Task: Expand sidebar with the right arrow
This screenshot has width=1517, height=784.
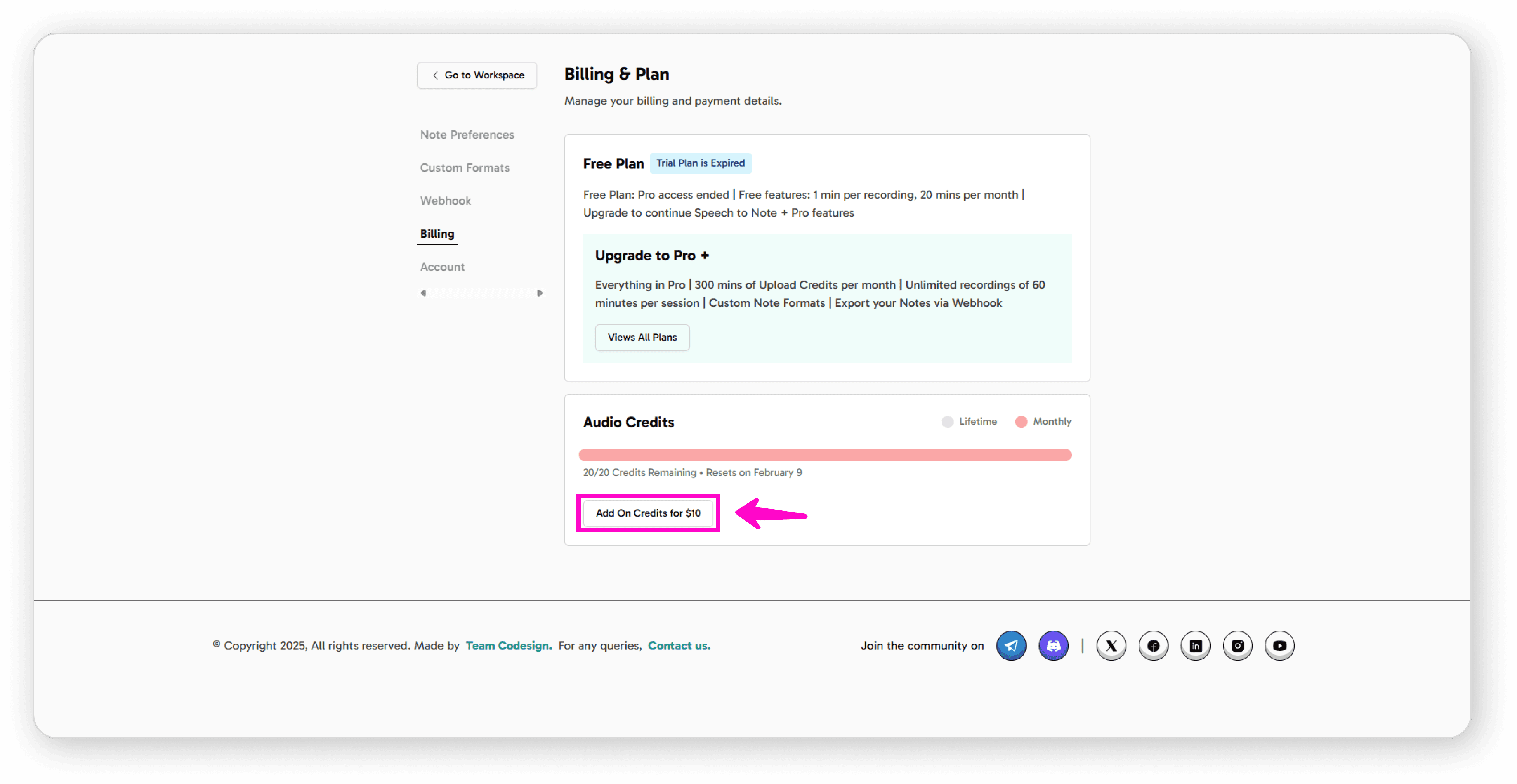Action: click(540, 293)
